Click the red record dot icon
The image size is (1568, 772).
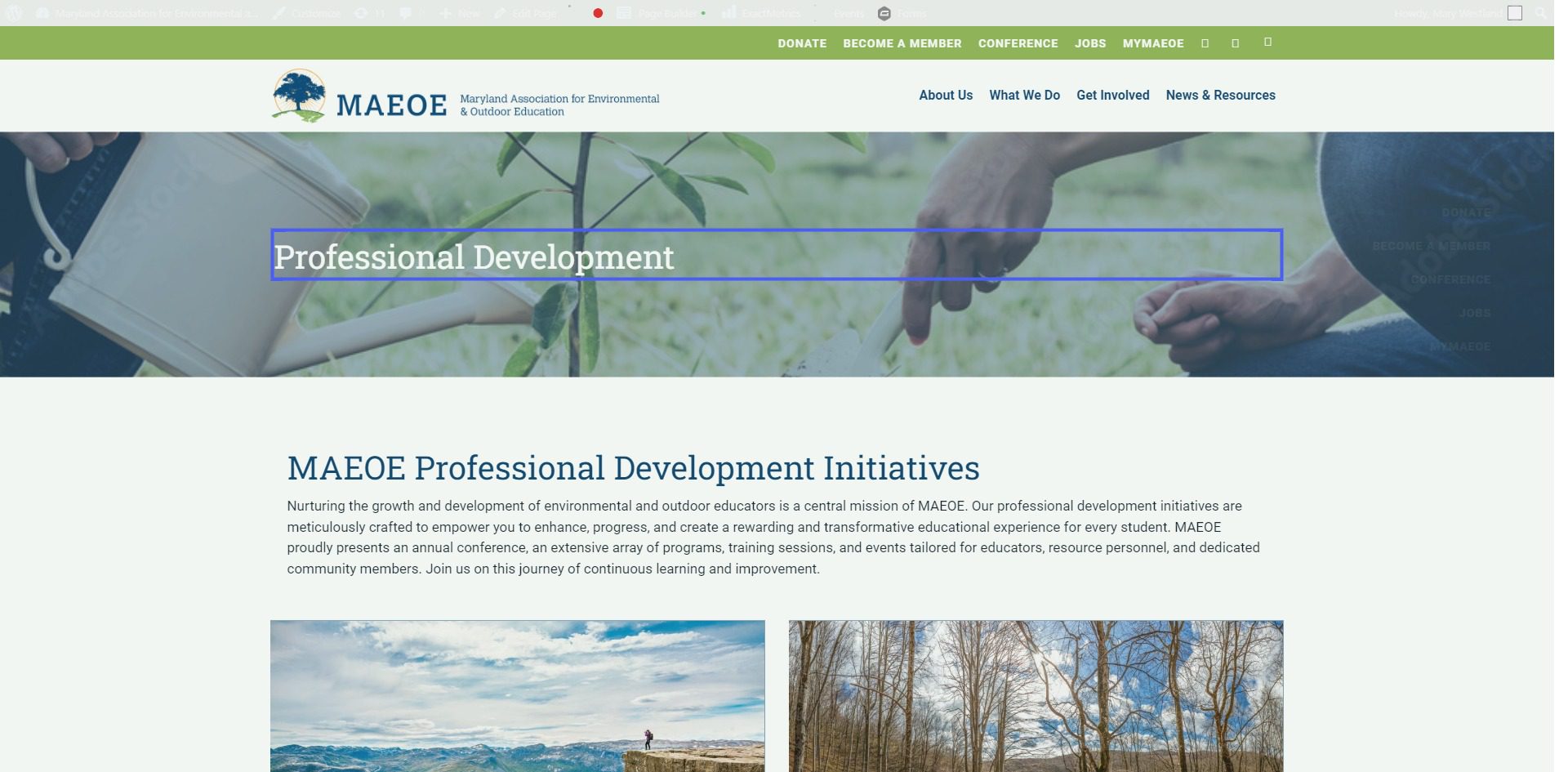pyautogui.click(x=598, y=13)
